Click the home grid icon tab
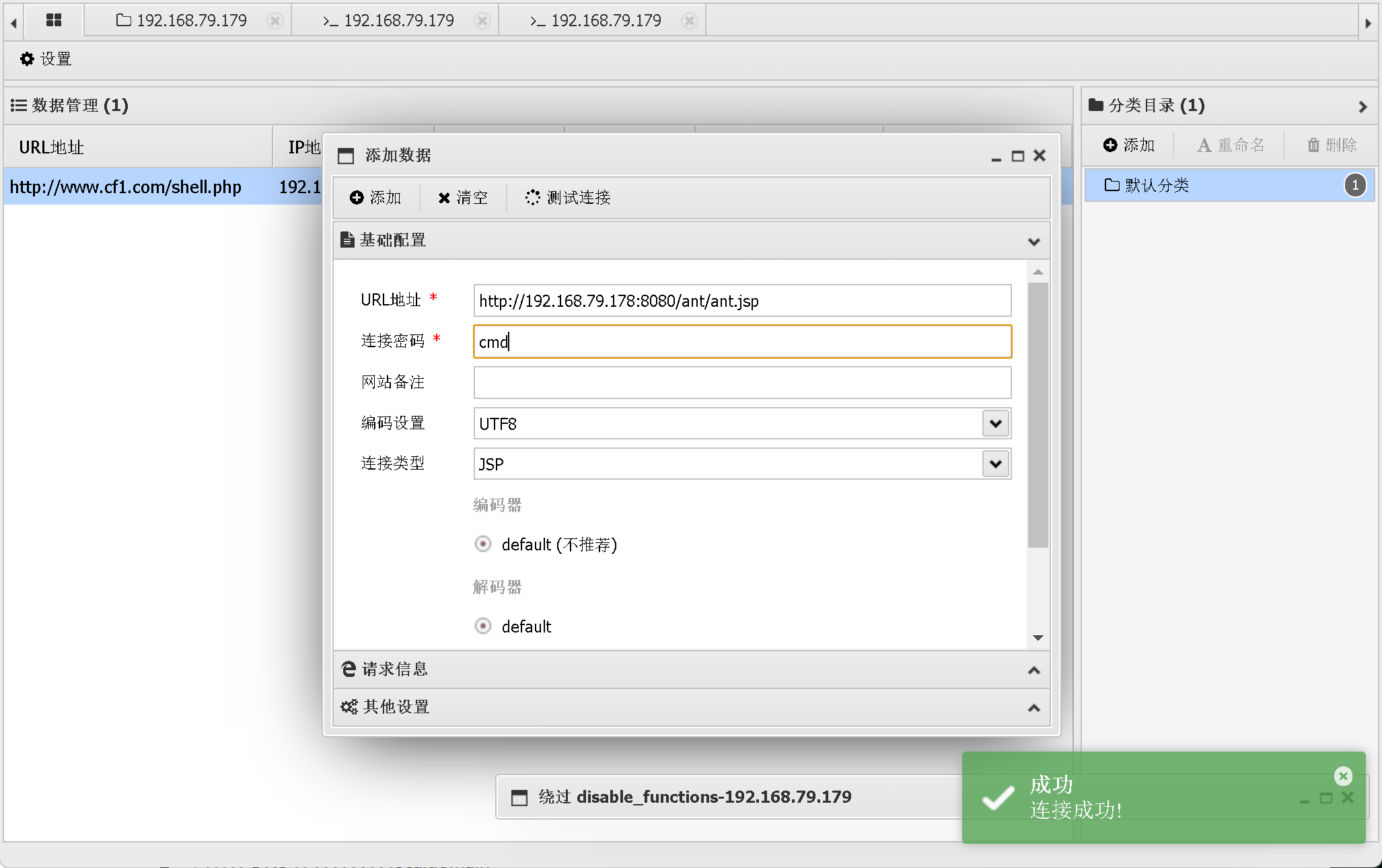The height and width of the screenshot is (868, 1382). [53, 20]
